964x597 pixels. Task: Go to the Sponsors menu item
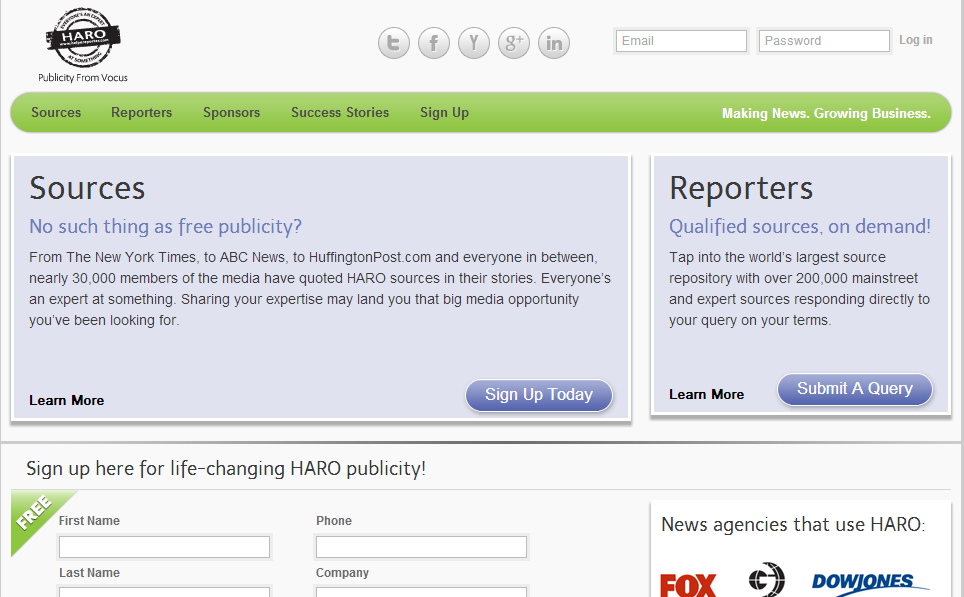coord(232,113)
